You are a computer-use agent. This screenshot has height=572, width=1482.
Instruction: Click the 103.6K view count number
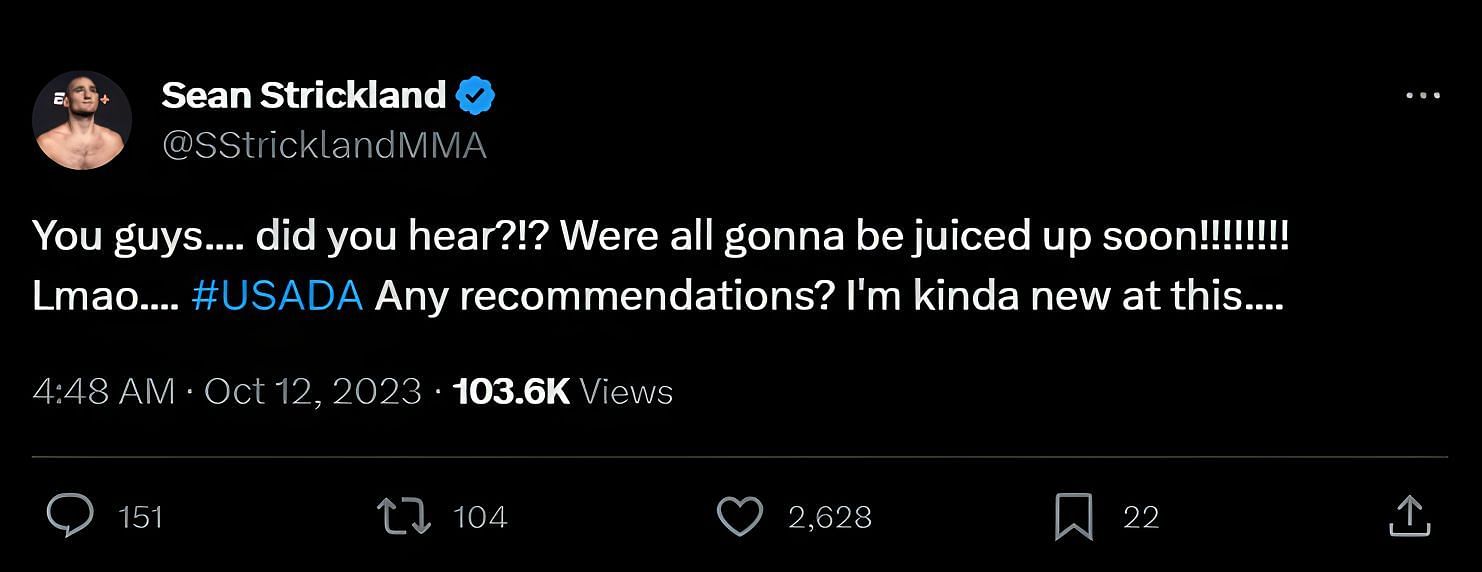click(511, 391)
